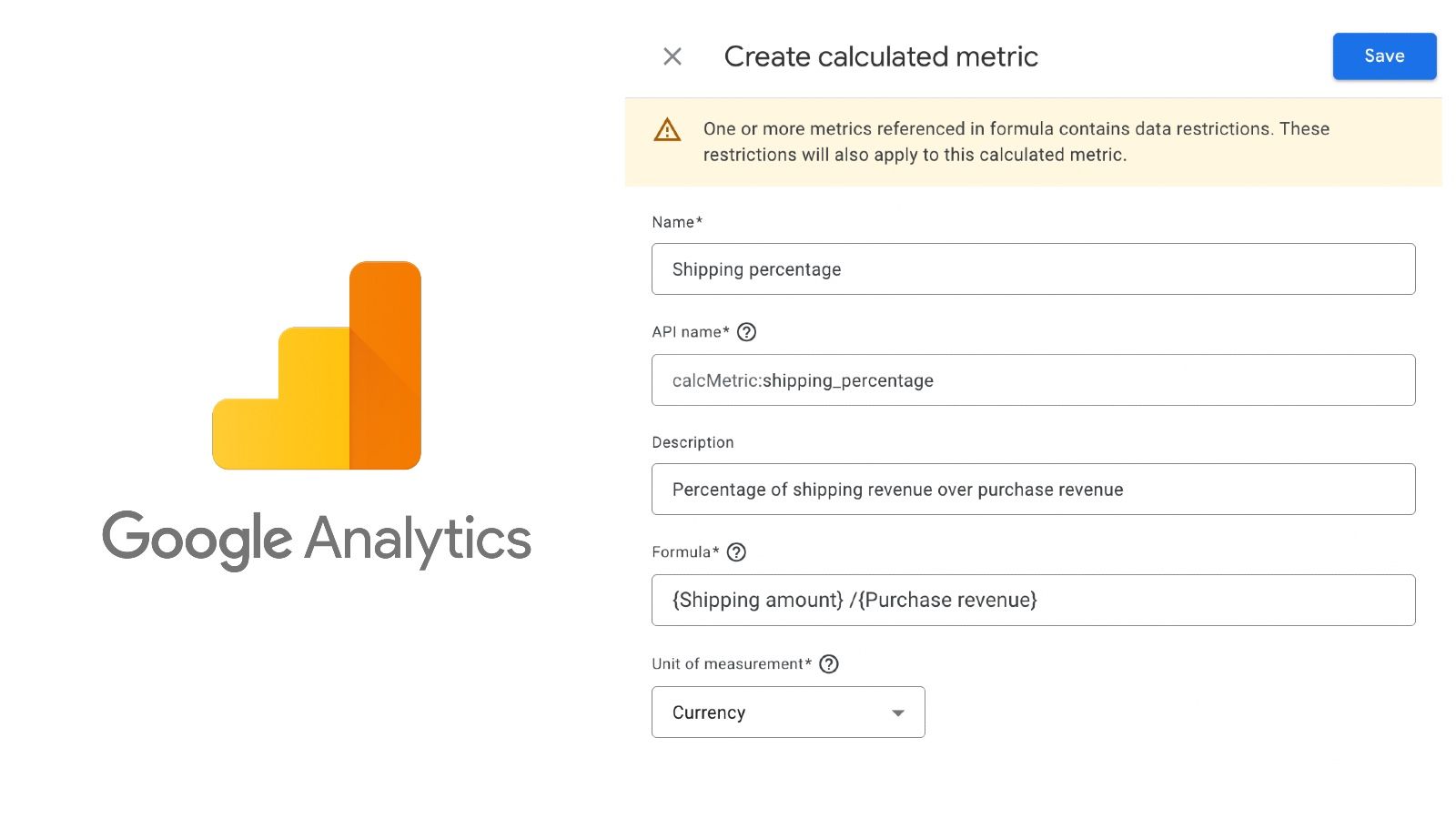Click inside the Shipping percentage name field

[x=1033, y=268]
